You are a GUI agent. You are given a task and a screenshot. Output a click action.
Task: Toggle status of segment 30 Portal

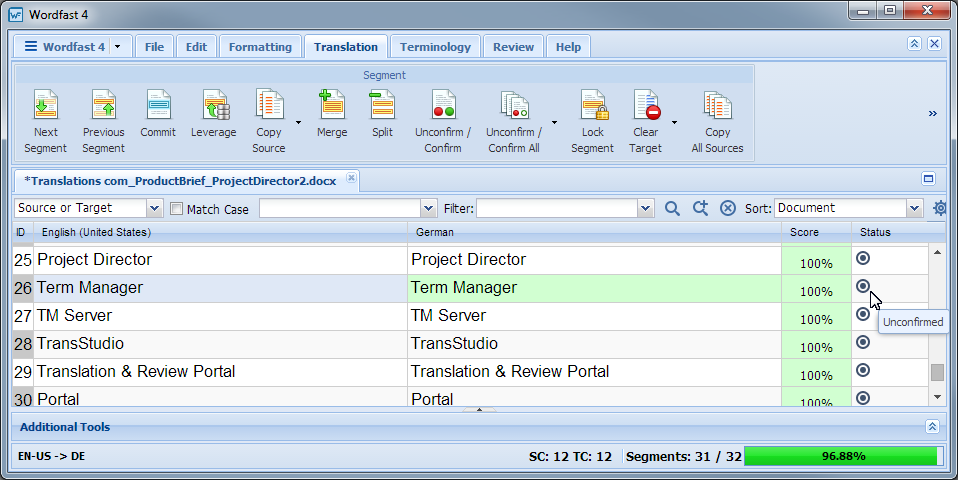point(863,398)
